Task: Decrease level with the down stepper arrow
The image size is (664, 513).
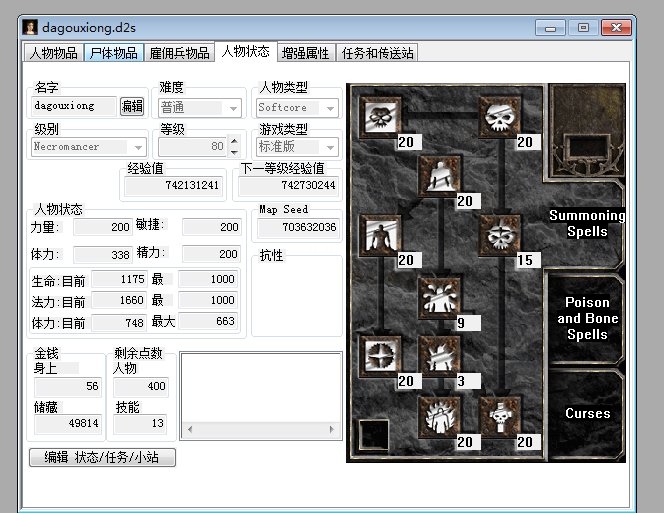Action: (234, 152)
